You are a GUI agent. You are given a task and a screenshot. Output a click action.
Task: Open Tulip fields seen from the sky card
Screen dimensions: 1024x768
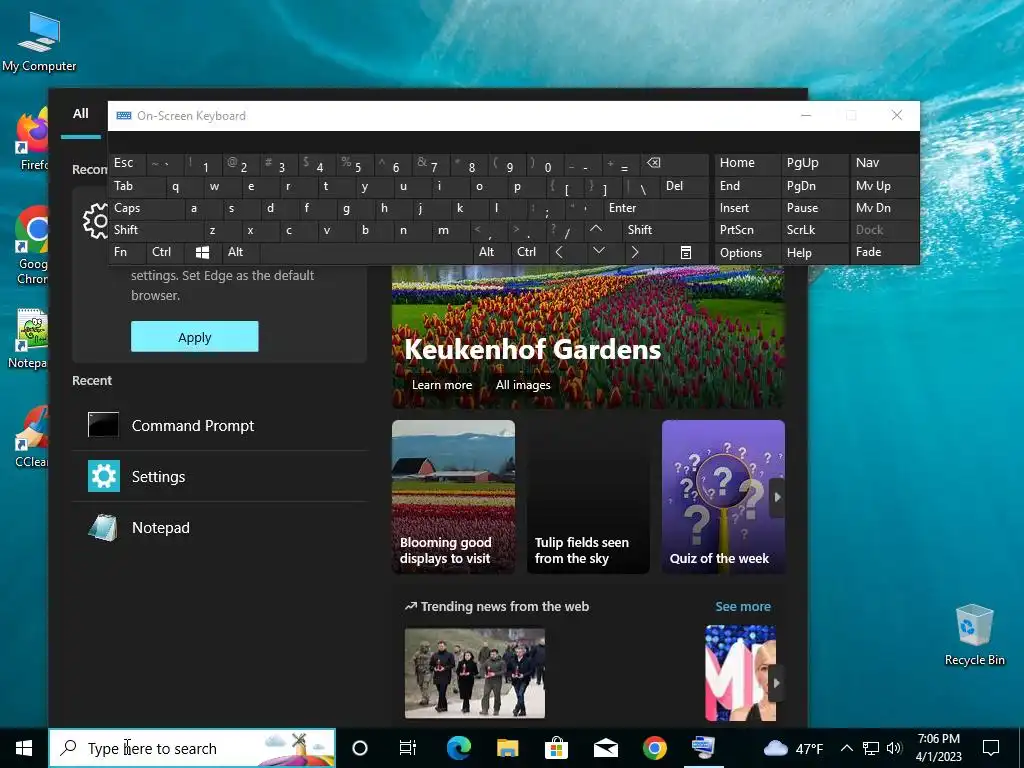(x=588, y=497)
